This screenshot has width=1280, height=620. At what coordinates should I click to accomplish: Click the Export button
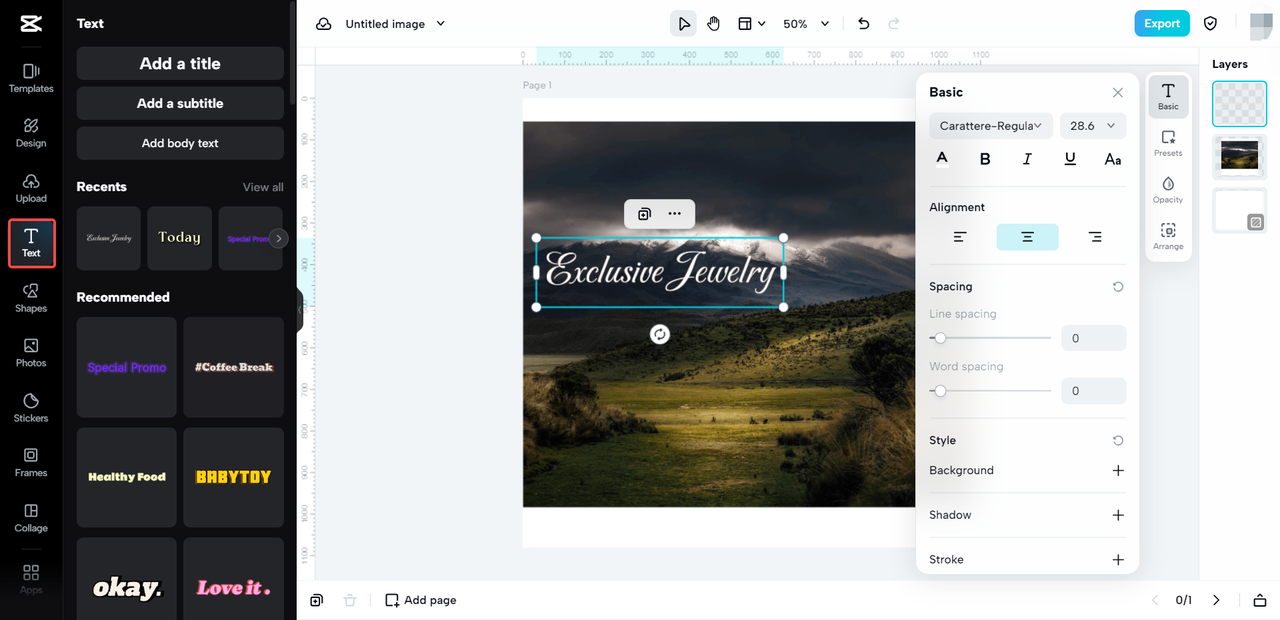click(x=1162, y=24)
